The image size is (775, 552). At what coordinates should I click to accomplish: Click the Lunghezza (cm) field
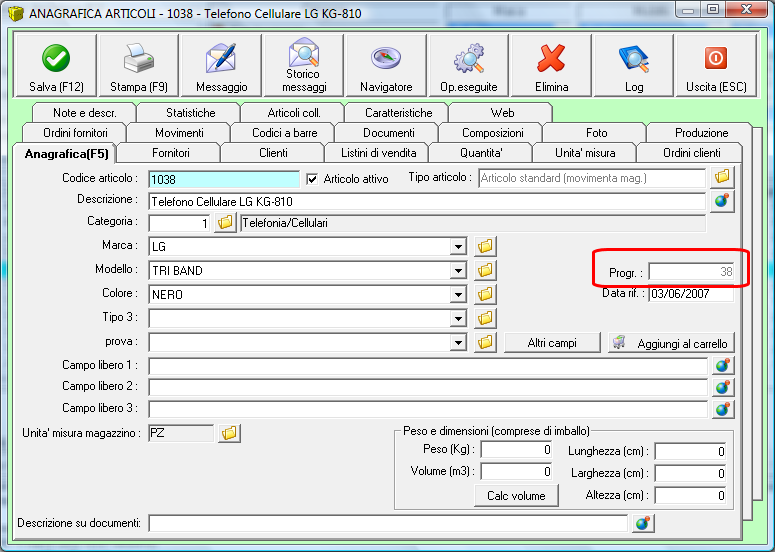point(690,451)
